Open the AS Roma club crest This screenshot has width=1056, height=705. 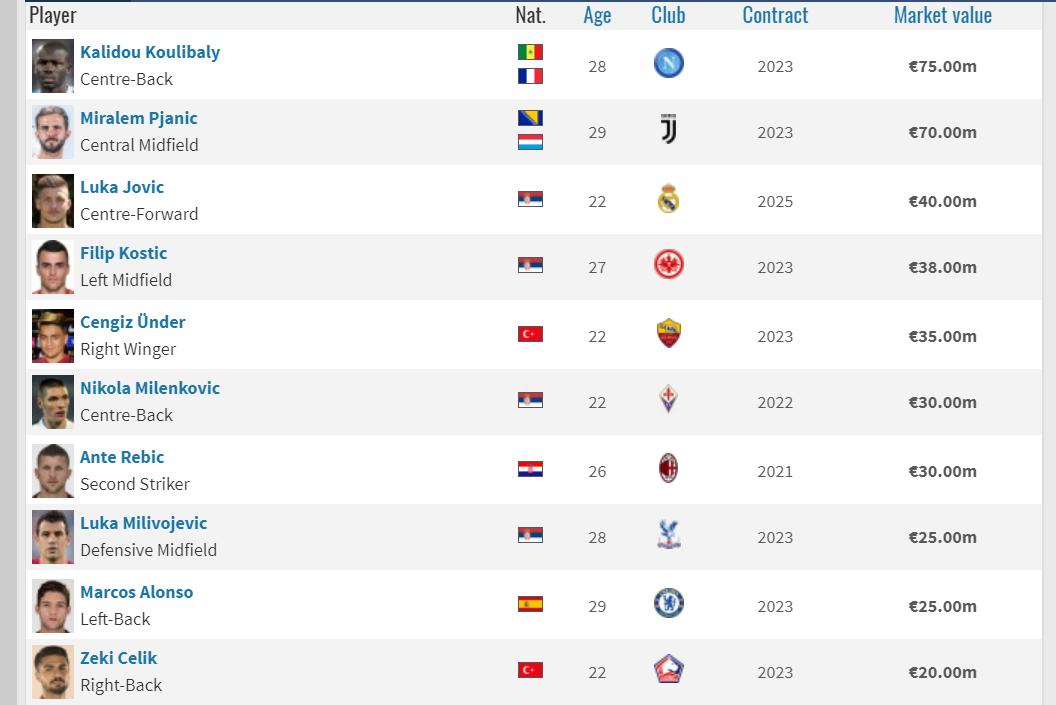(x=668, y=334)
